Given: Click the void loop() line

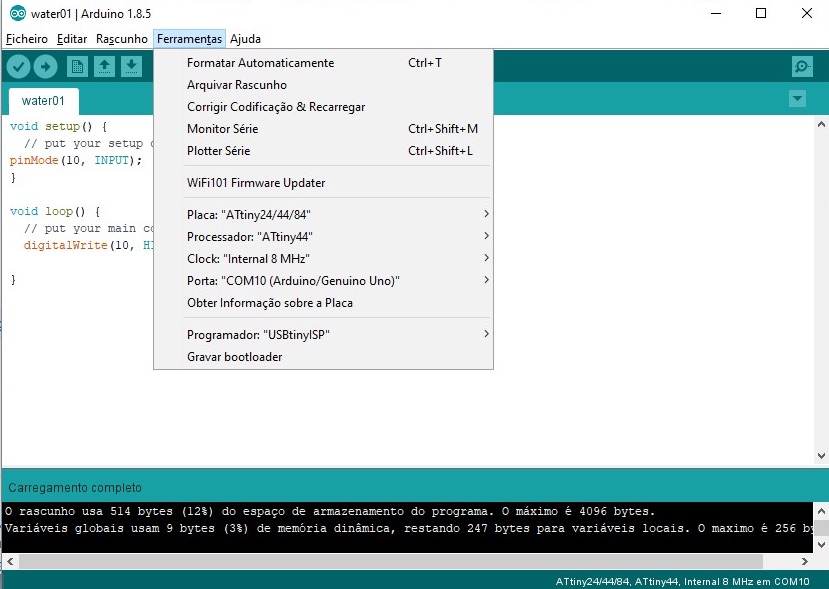Looking at the screenshot, I should pos(55,211).
